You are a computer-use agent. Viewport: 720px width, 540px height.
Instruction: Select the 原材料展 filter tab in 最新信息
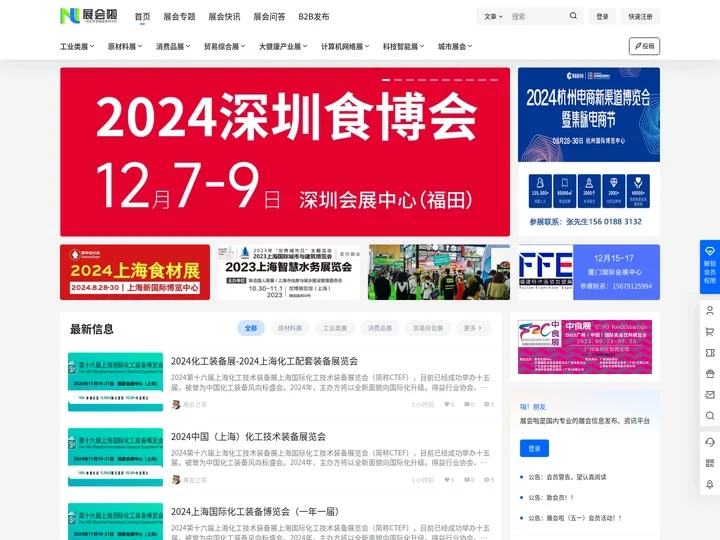click(x=290, y=328)
